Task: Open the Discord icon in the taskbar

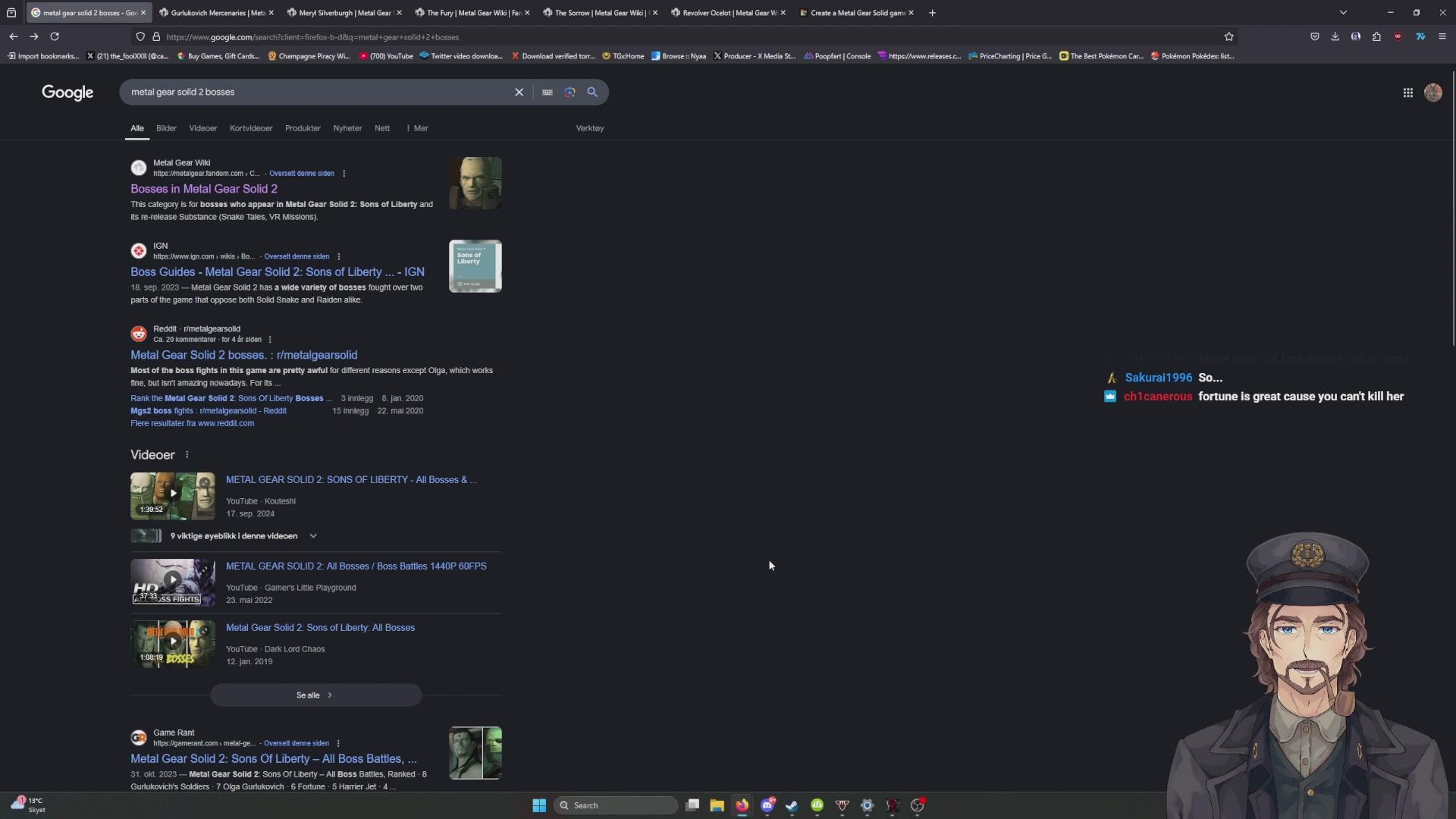Action: click(767, 805)
